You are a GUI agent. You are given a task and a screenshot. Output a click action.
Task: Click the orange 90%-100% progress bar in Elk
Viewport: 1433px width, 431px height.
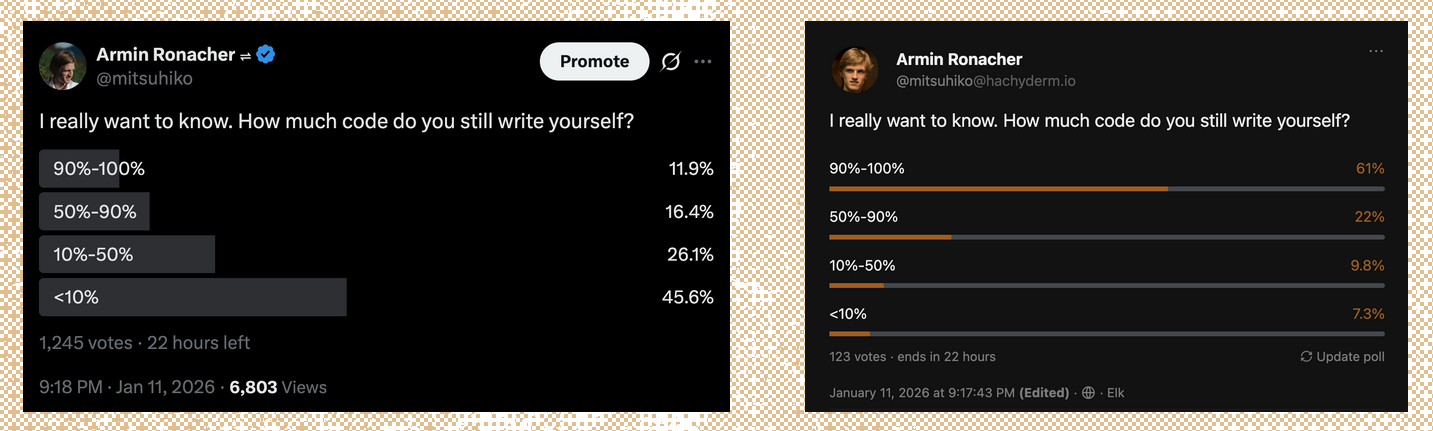[x=998, y=188]
